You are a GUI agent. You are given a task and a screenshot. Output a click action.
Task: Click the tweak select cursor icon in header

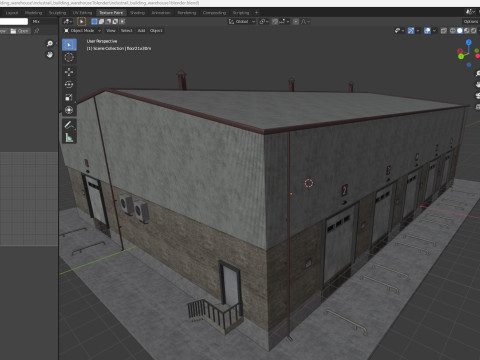[x=81, y=22]
